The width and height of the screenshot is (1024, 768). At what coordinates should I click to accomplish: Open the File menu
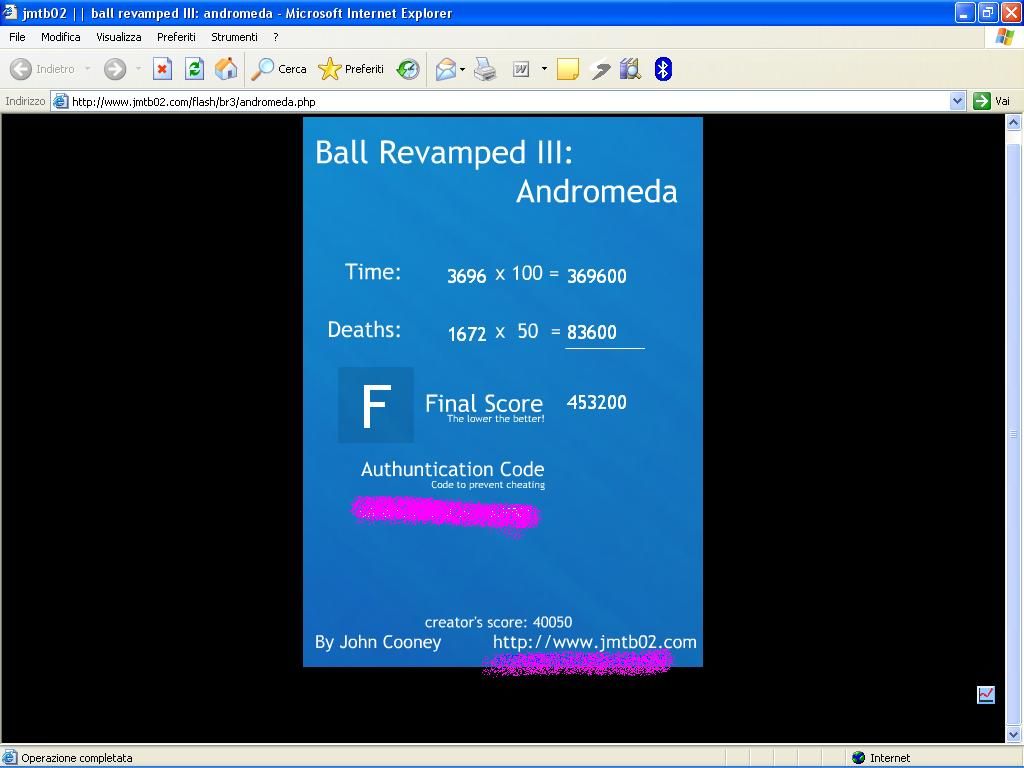pos(17,37)
